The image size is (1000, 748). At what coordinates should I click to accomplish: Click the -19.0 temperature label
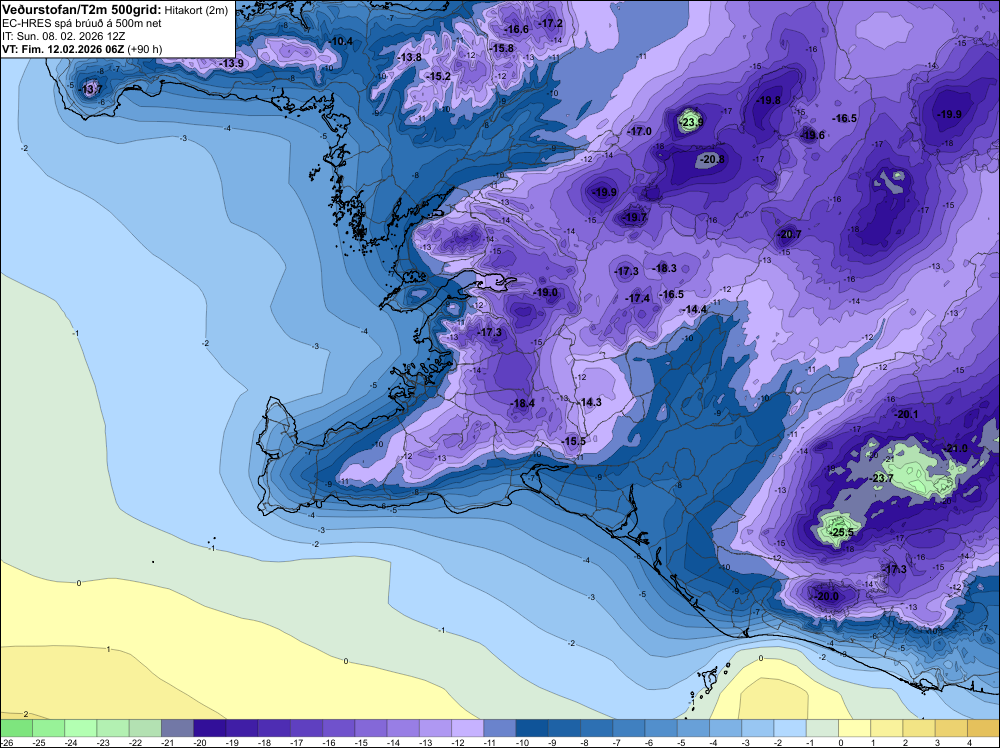tap(545, 292)
